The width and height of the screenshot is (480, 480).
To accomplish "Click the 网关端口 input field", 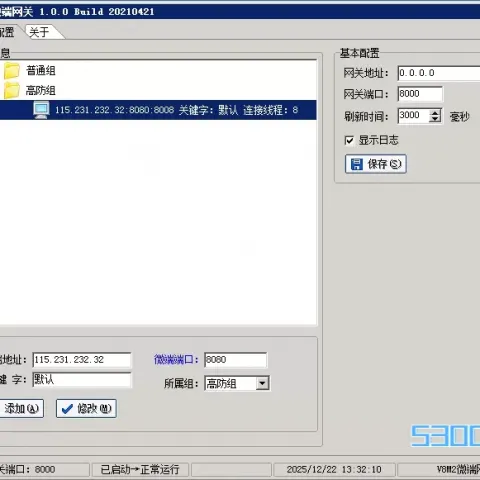I will [420, 94].
